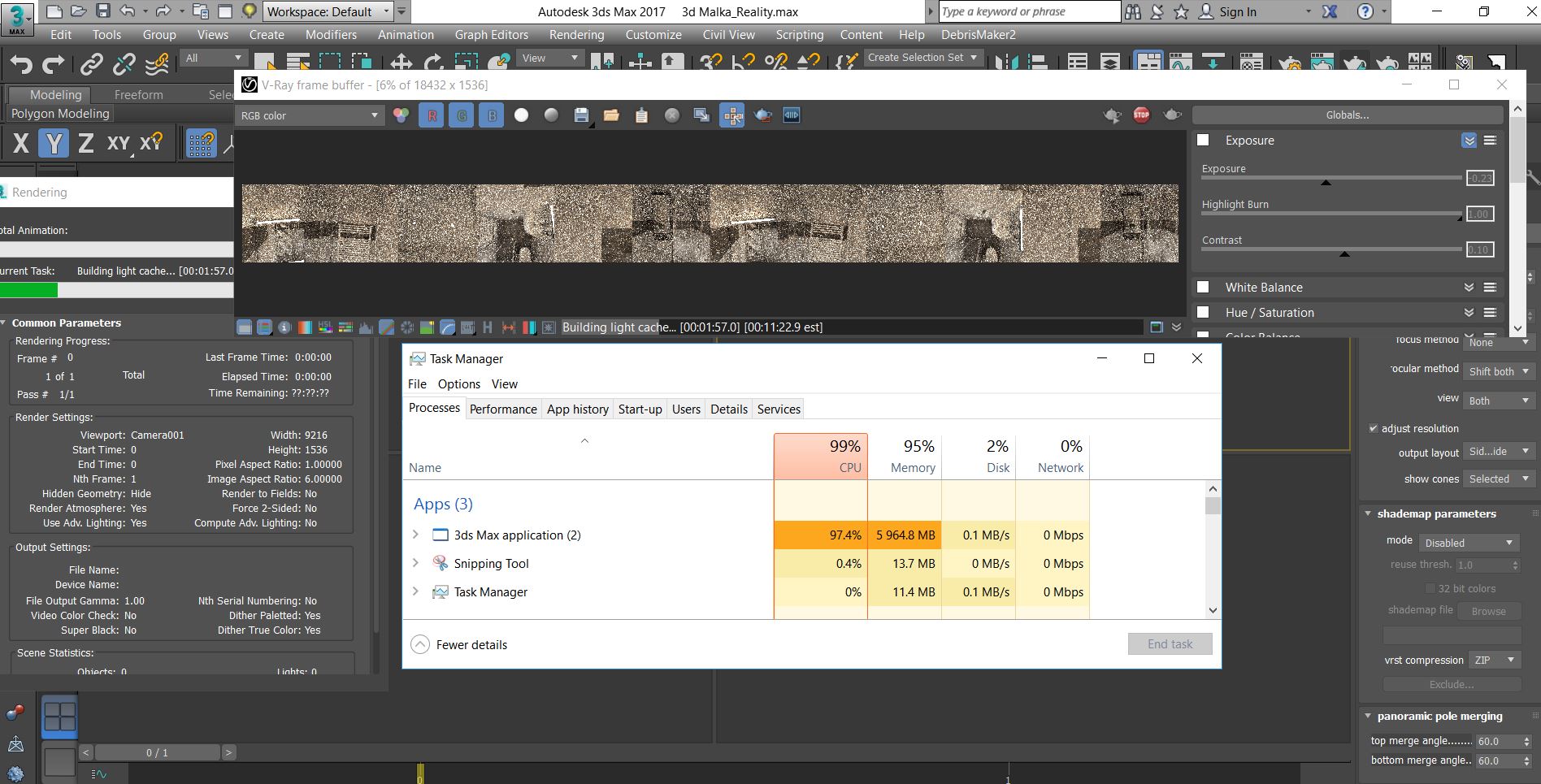Constrain to Z axis button
Viewport: 1541px width, 784px height.
pyautogui.click(x=85, y=144)
